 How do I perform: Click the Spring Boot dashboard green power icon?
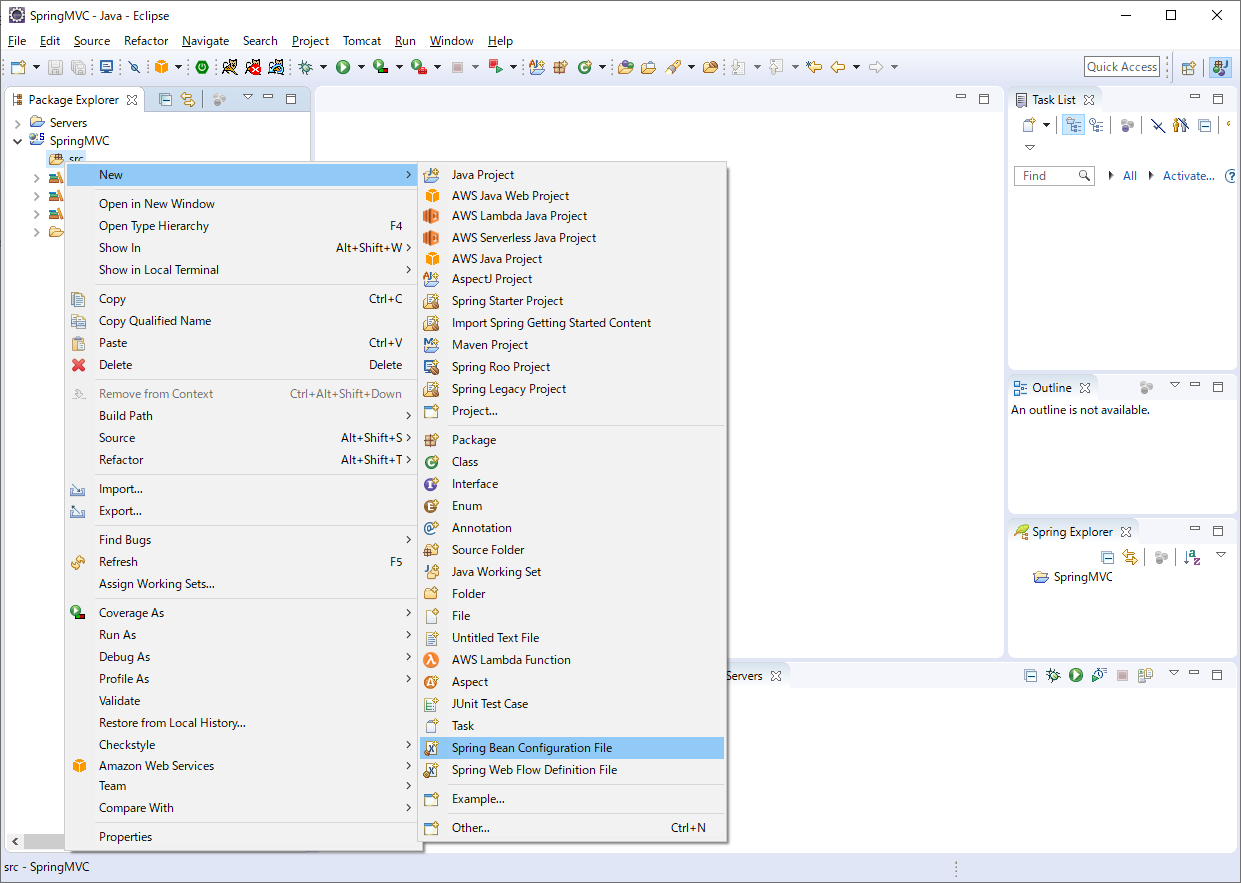202,67
